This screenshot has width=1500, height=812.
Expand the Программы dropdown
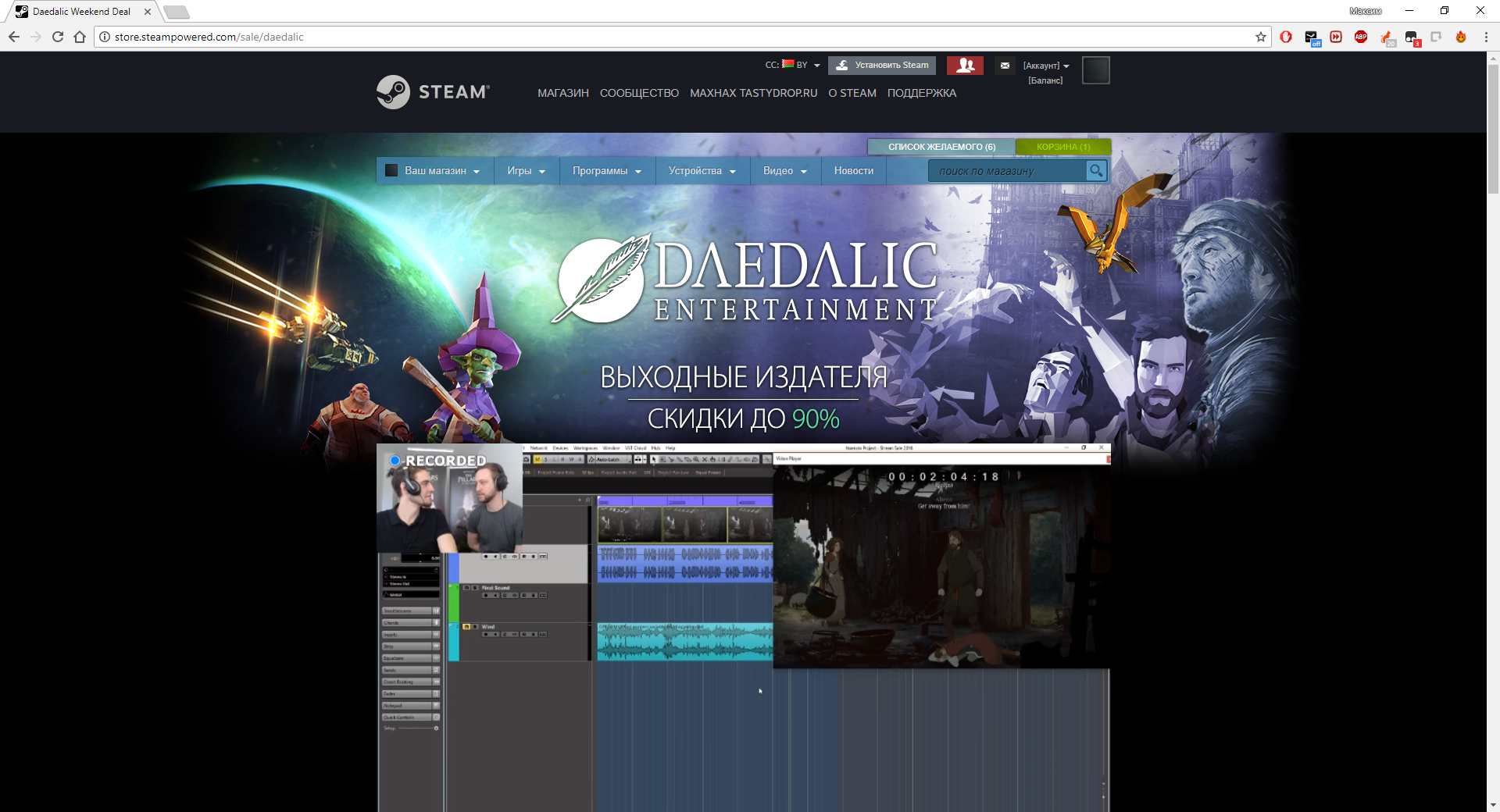607,171
